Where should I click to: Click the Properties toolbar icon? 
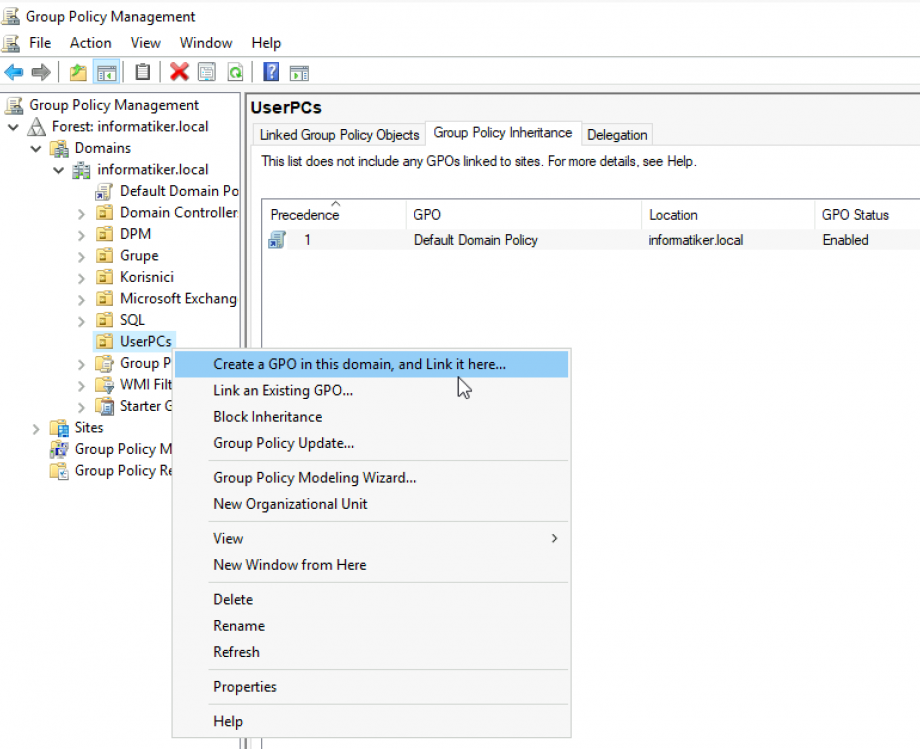(x=205, y=71)
